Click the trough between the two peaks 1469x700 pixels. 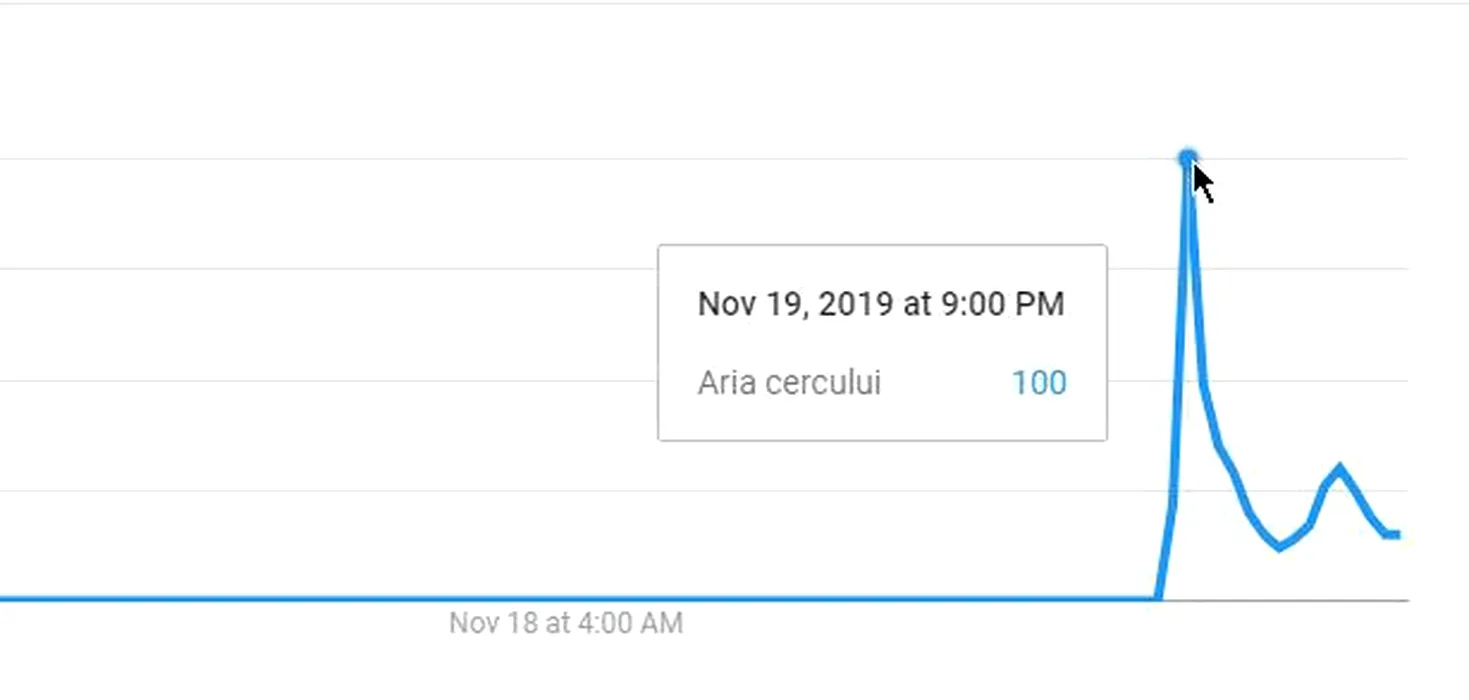point(1279,547)
